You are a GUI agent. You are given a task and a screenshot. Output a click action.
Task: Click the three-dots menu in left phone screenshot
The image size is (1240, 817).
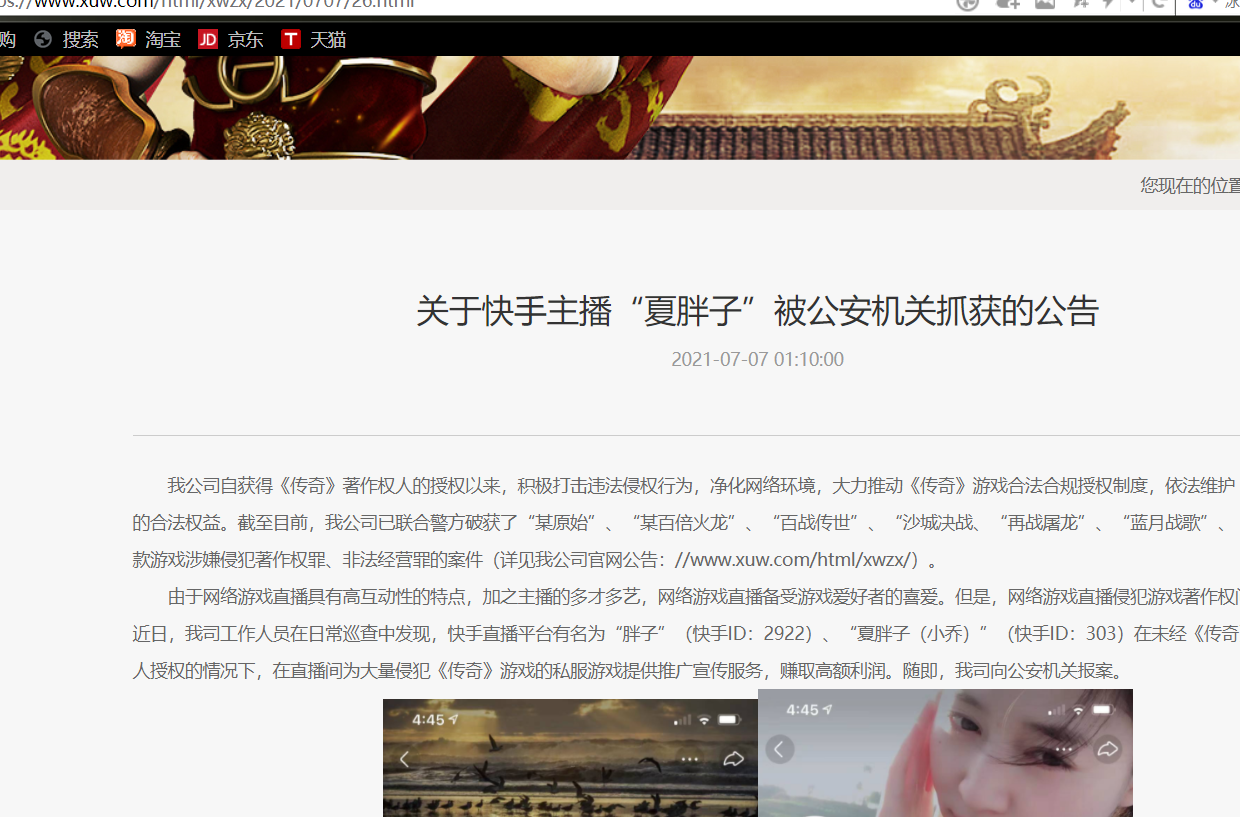689,759
